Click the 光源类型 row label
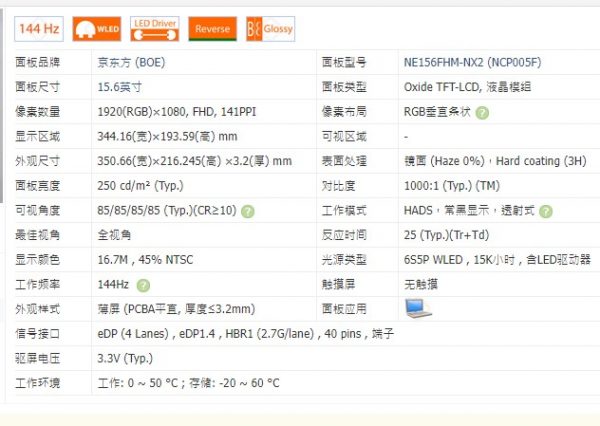 (x=344, y=260)
